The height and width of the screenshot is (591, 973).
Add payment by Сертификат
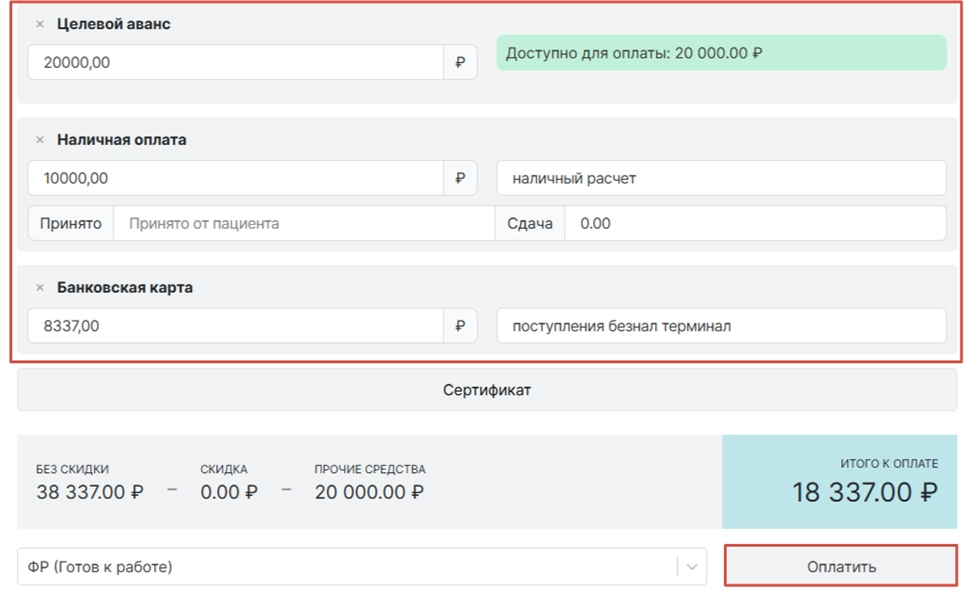487,390
